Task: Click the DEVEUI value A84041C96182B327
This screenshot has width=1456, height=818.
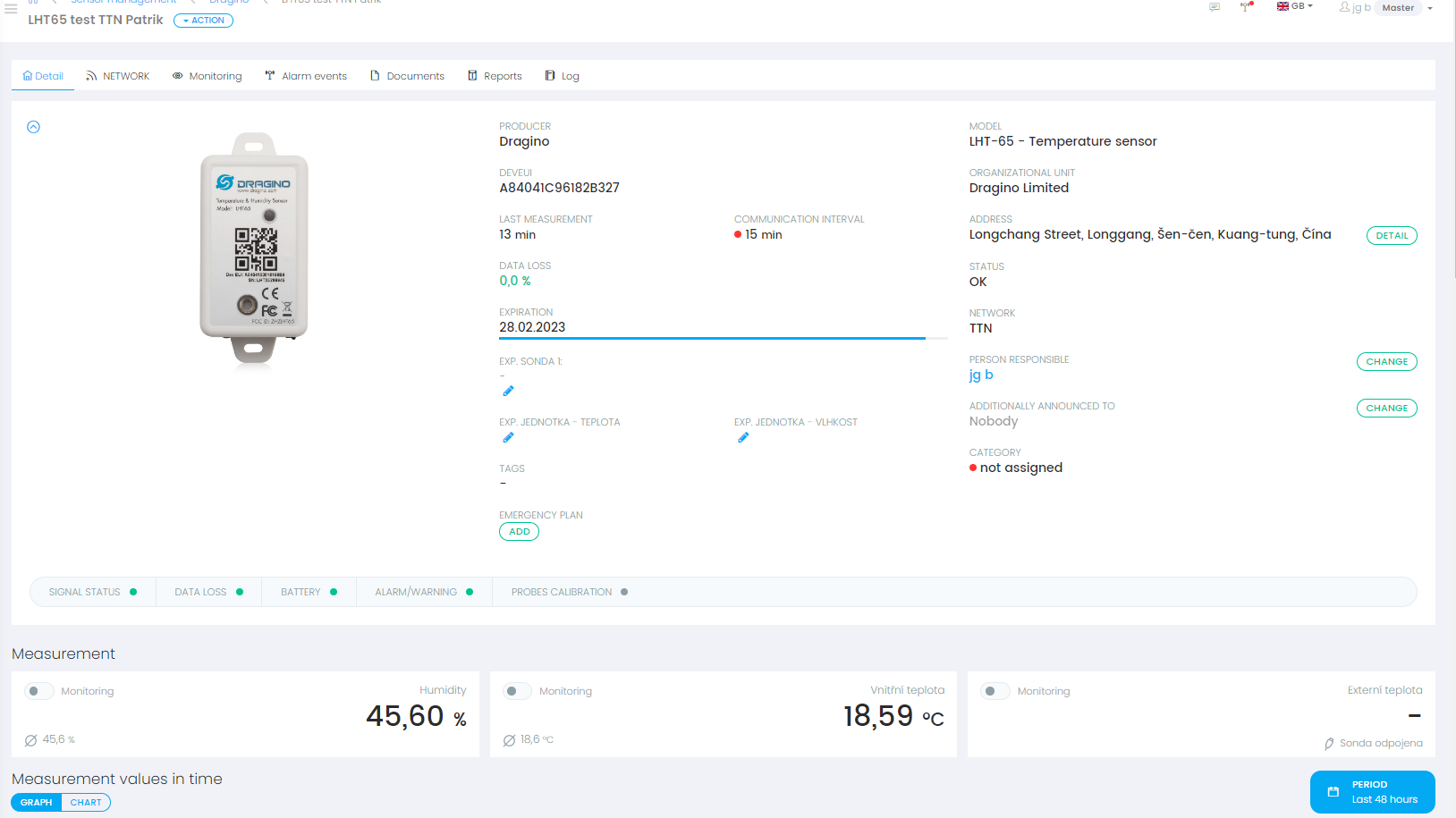Action: 559,188
